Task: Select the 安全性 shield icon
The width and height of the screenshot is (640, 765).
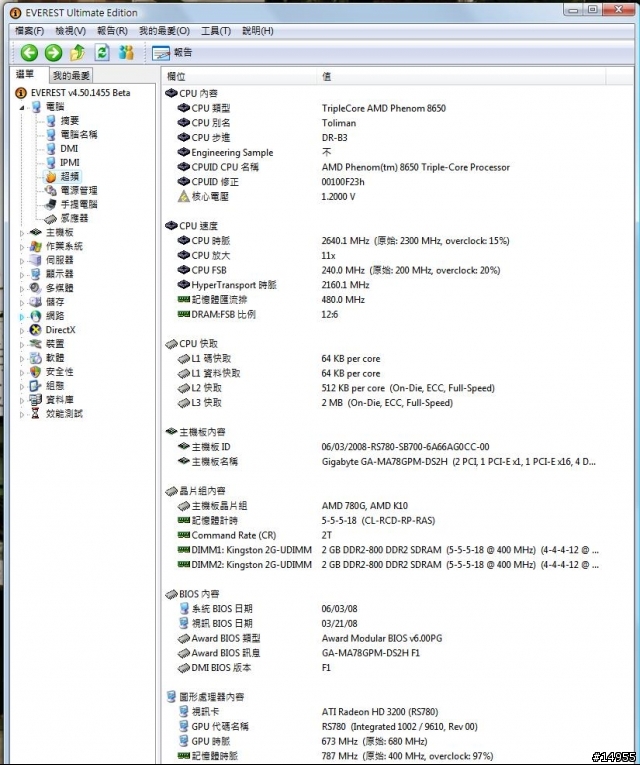Action: pyautogui.click(x=36, y=372)
